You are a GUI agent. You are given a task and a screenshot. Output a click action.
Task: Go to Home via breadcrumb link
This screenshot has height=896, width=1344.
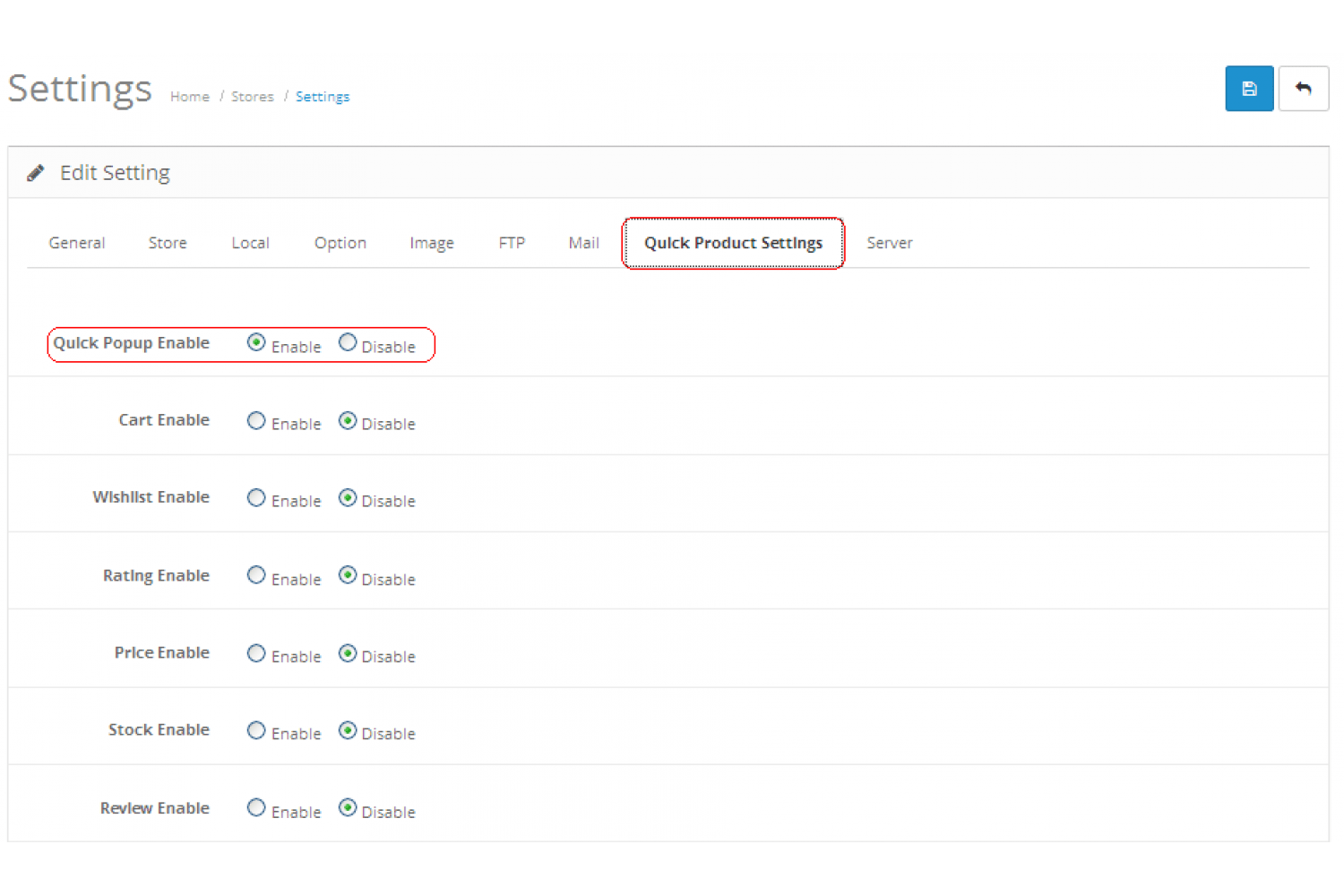tap(189, 96)
